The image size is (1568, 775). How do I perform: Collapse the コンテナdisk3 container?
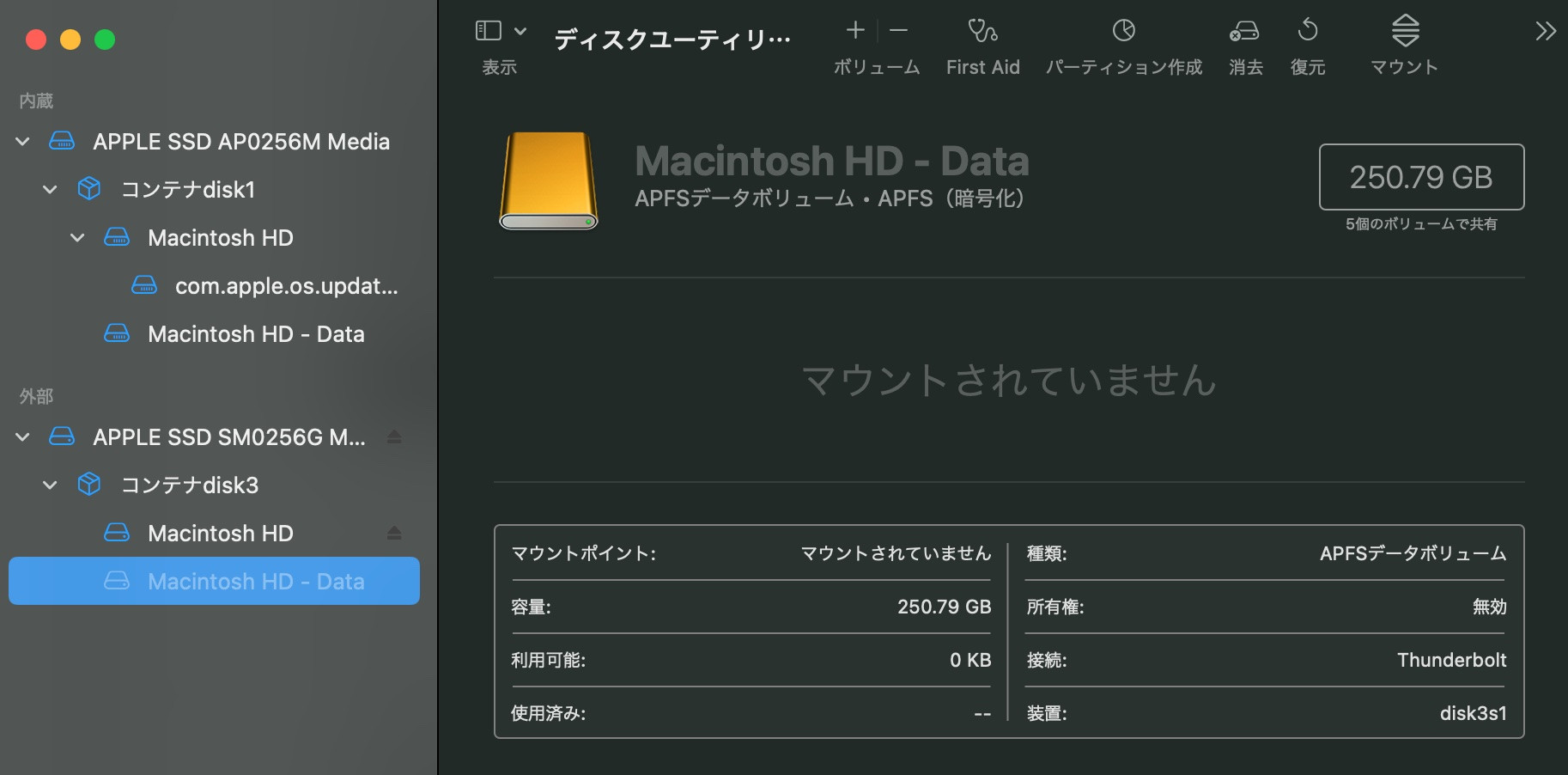coord(51,485)
